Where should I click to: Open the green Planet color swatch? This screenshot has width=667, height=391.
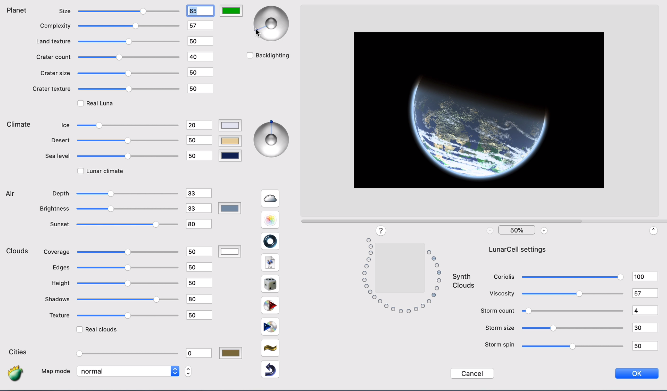231,11
